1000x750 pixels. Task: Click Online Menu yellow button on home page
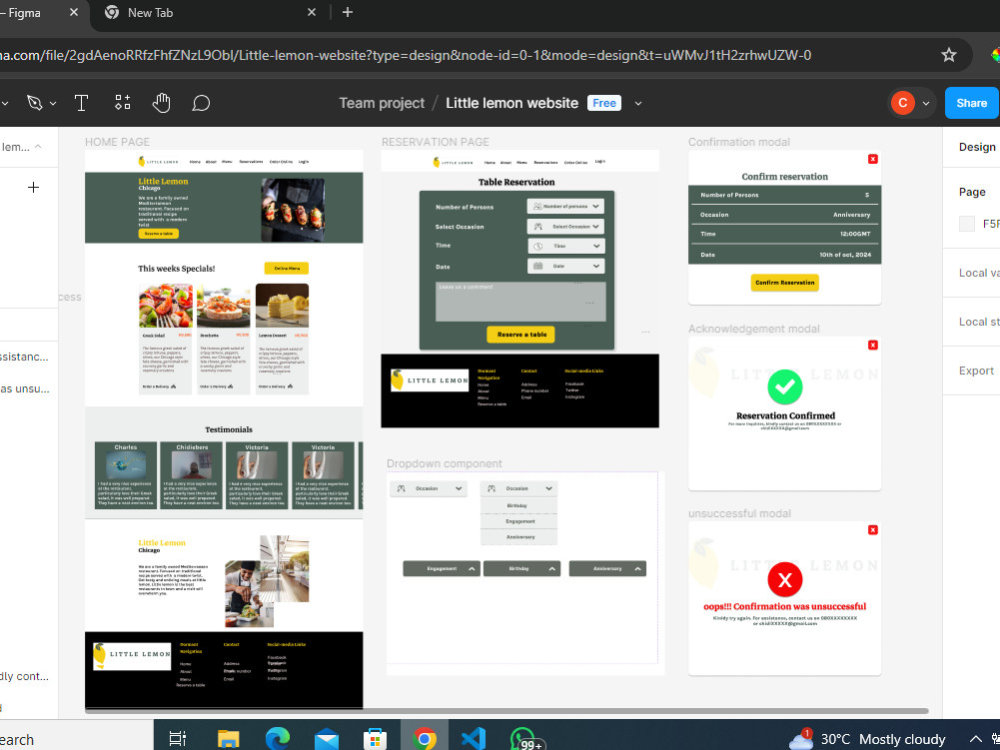[x=286, y=268]
